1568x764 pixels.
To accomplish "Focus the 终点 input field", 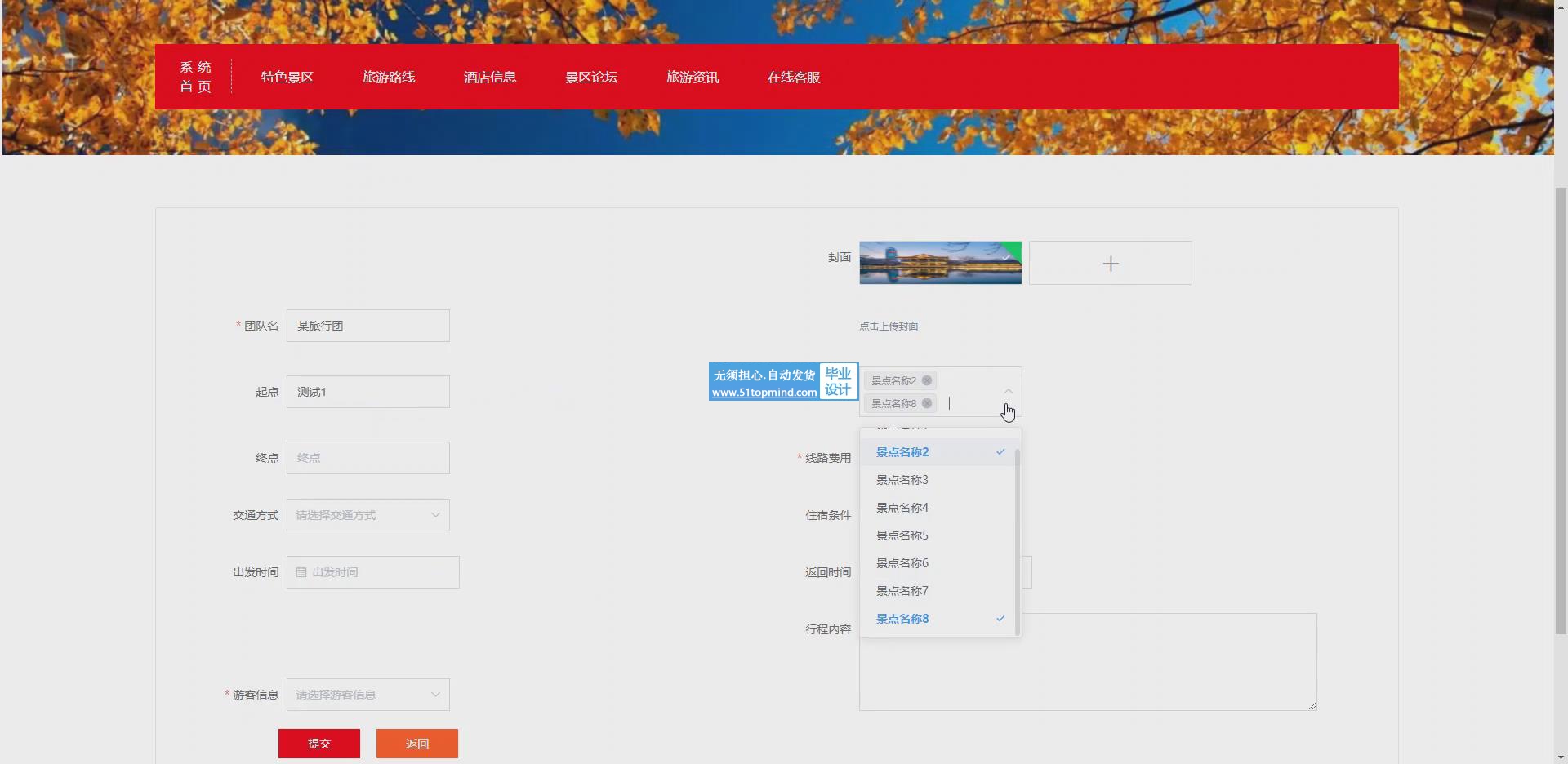I will click(x=368, y=458).
